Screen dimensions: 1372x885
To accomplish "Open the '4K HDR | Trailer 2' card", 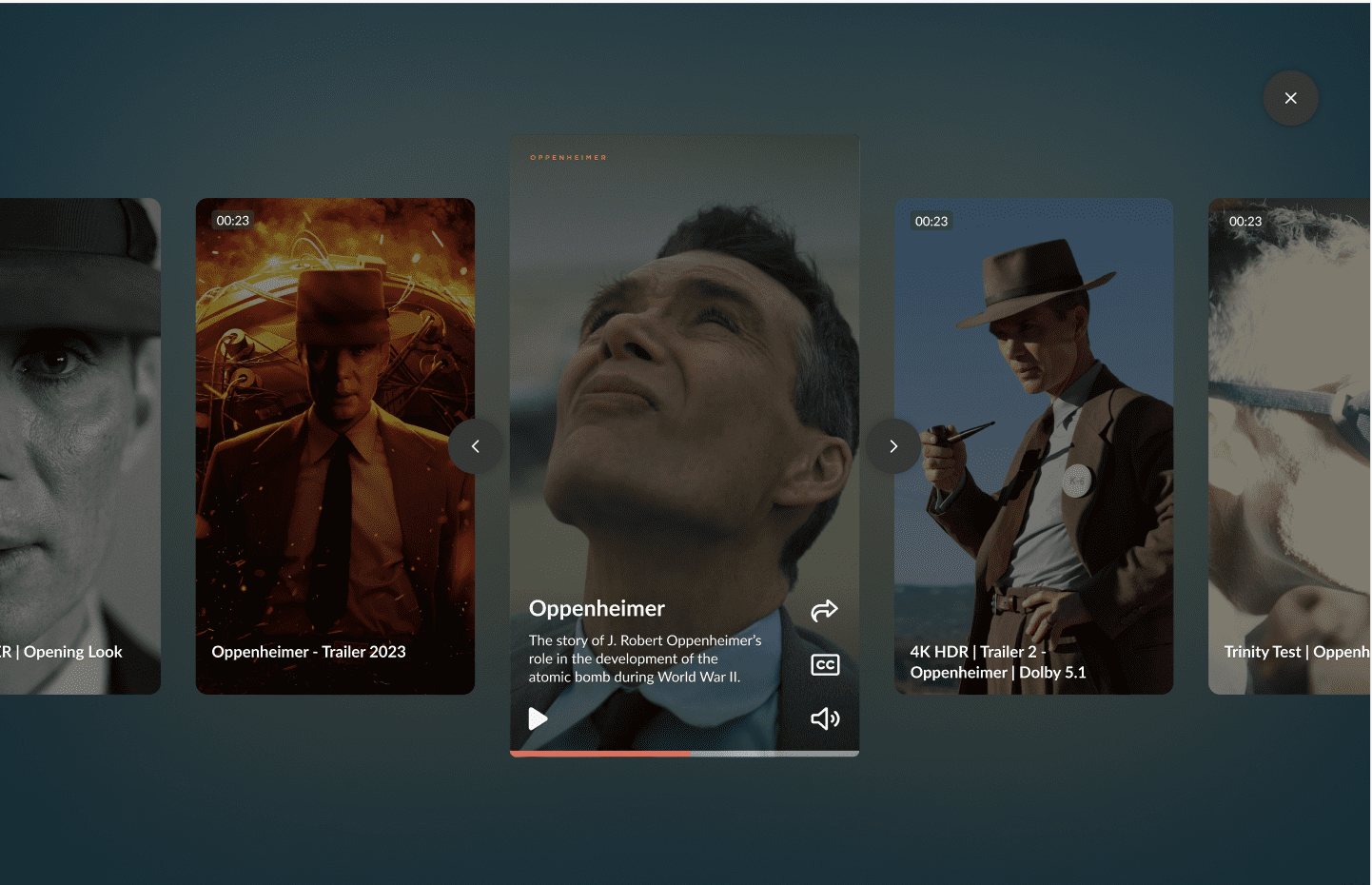I will coord(1033,446).
